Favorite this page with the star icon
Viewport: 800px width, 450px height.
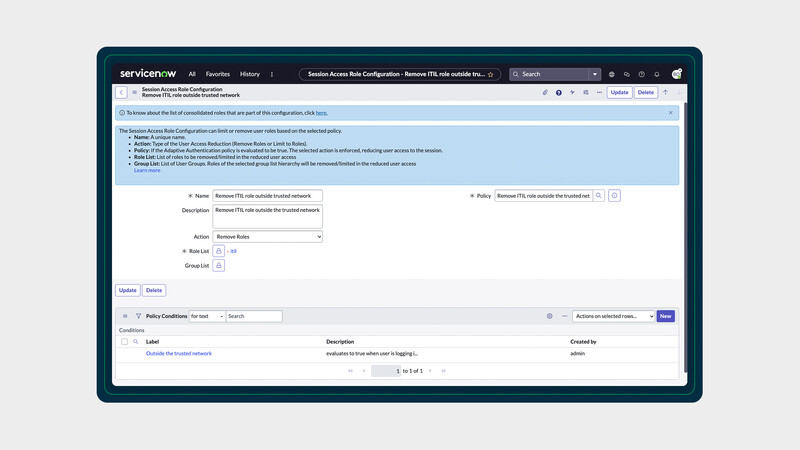(x=490, y=74)
